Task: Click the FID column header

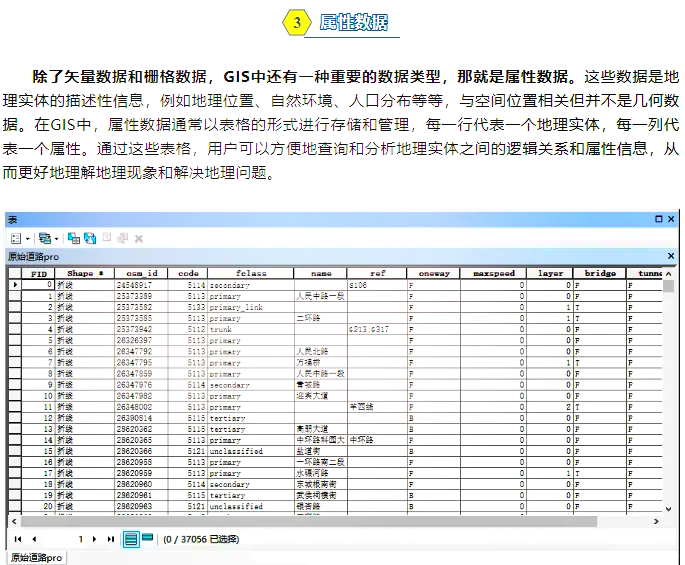Action: point(38,274)
